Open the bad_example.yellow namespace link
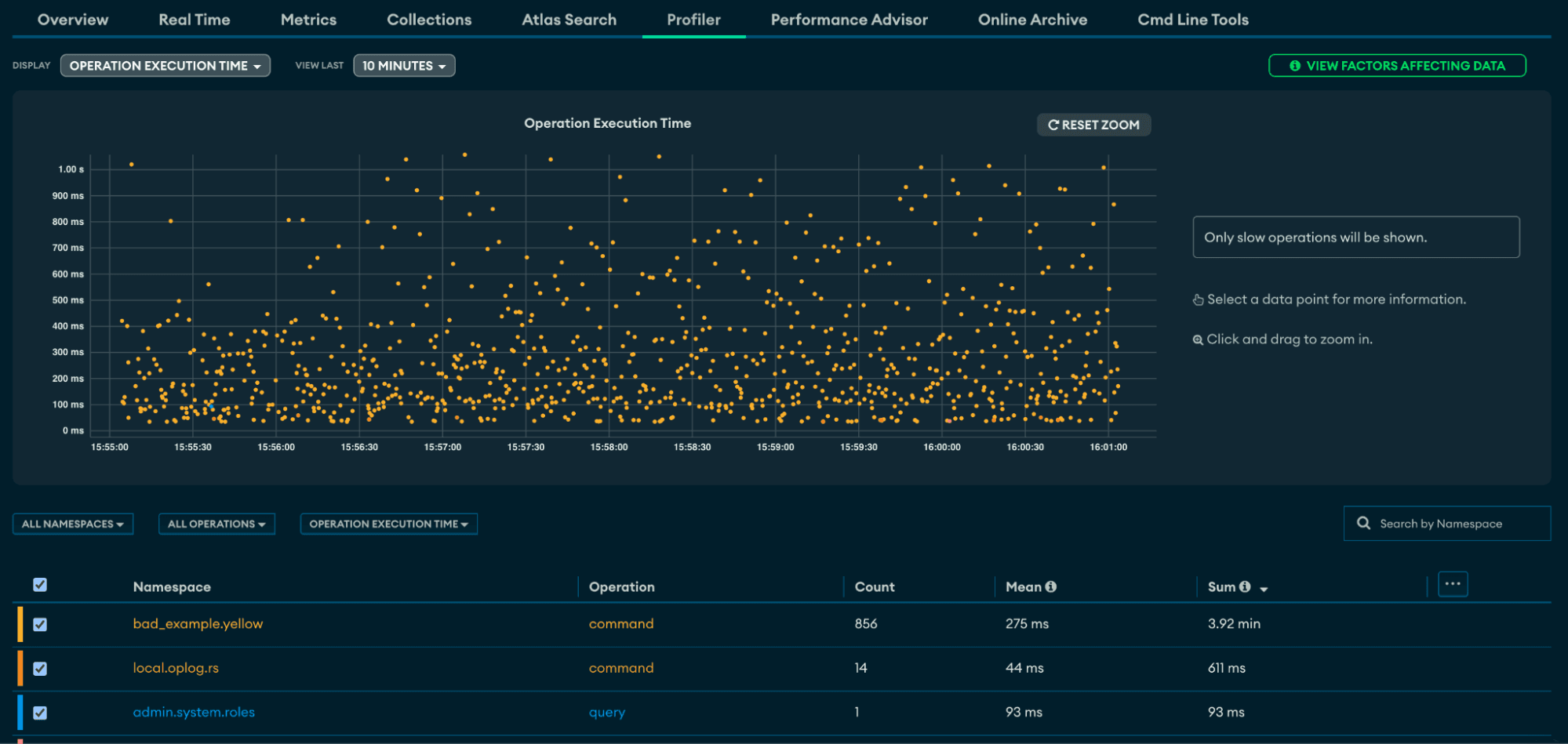The width and height of the screenshot is (1568, 744). point(198,624)
